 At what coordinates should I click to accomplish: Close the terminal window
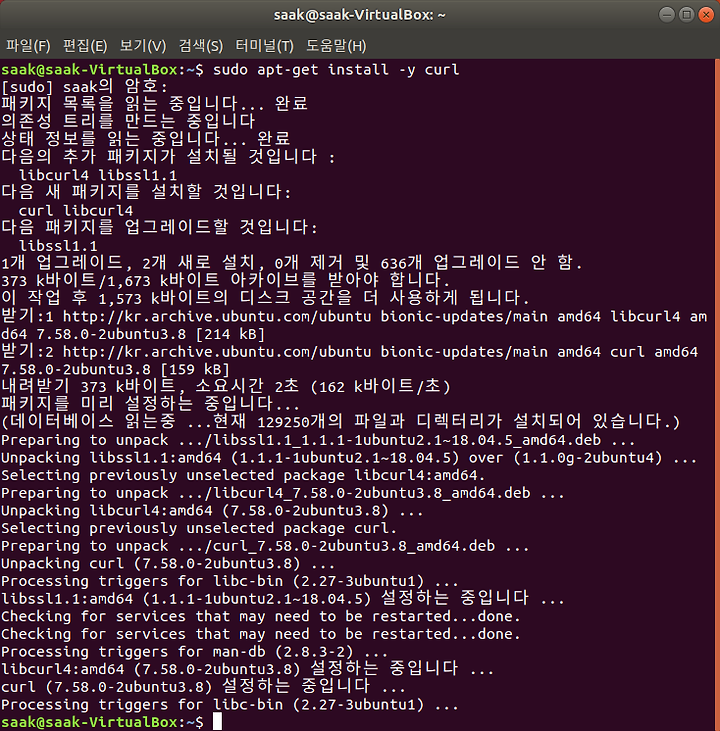tap(706, 15)
